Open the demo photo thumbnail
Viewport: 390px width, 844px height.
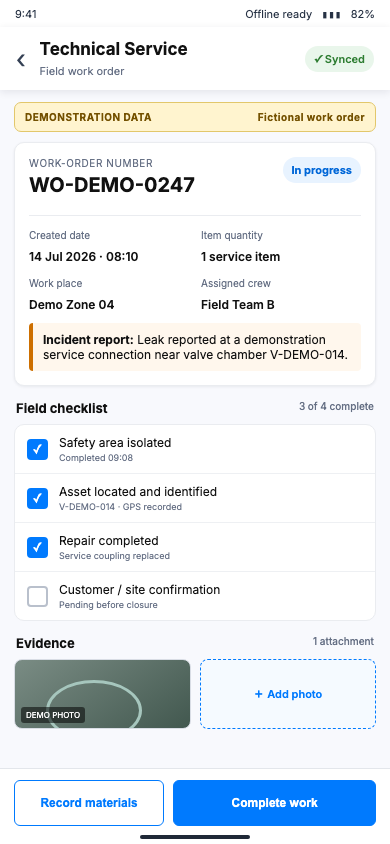[102, 694]
